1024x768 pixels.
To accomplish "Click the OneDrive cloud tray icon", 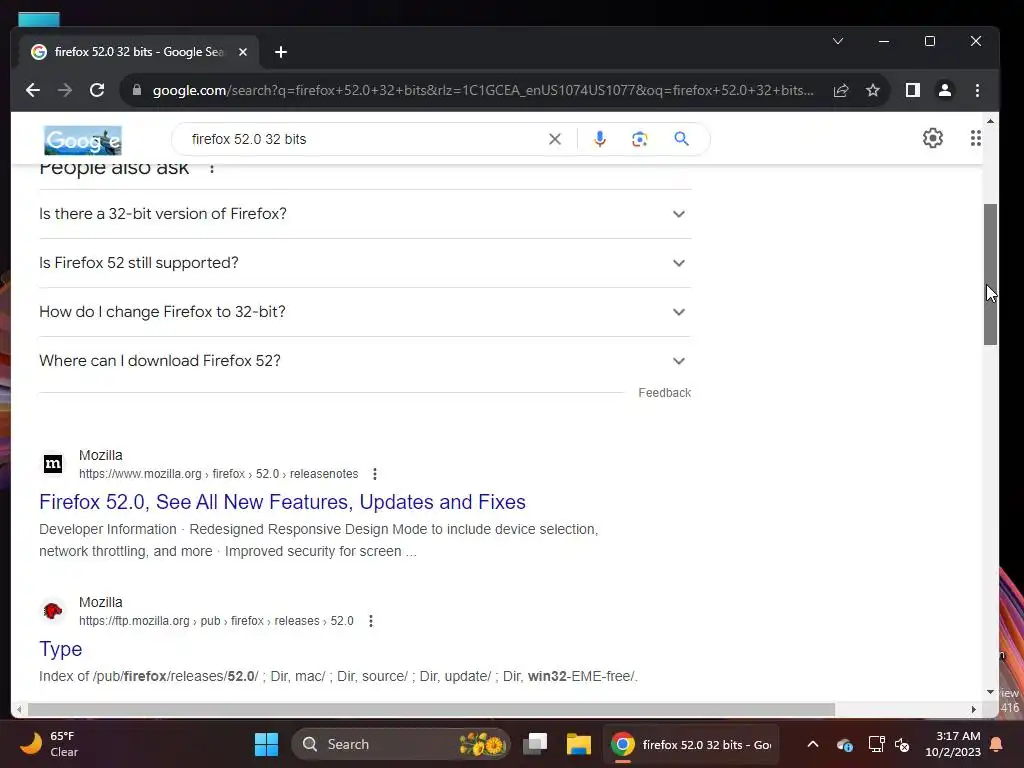I will pos(844,744).
